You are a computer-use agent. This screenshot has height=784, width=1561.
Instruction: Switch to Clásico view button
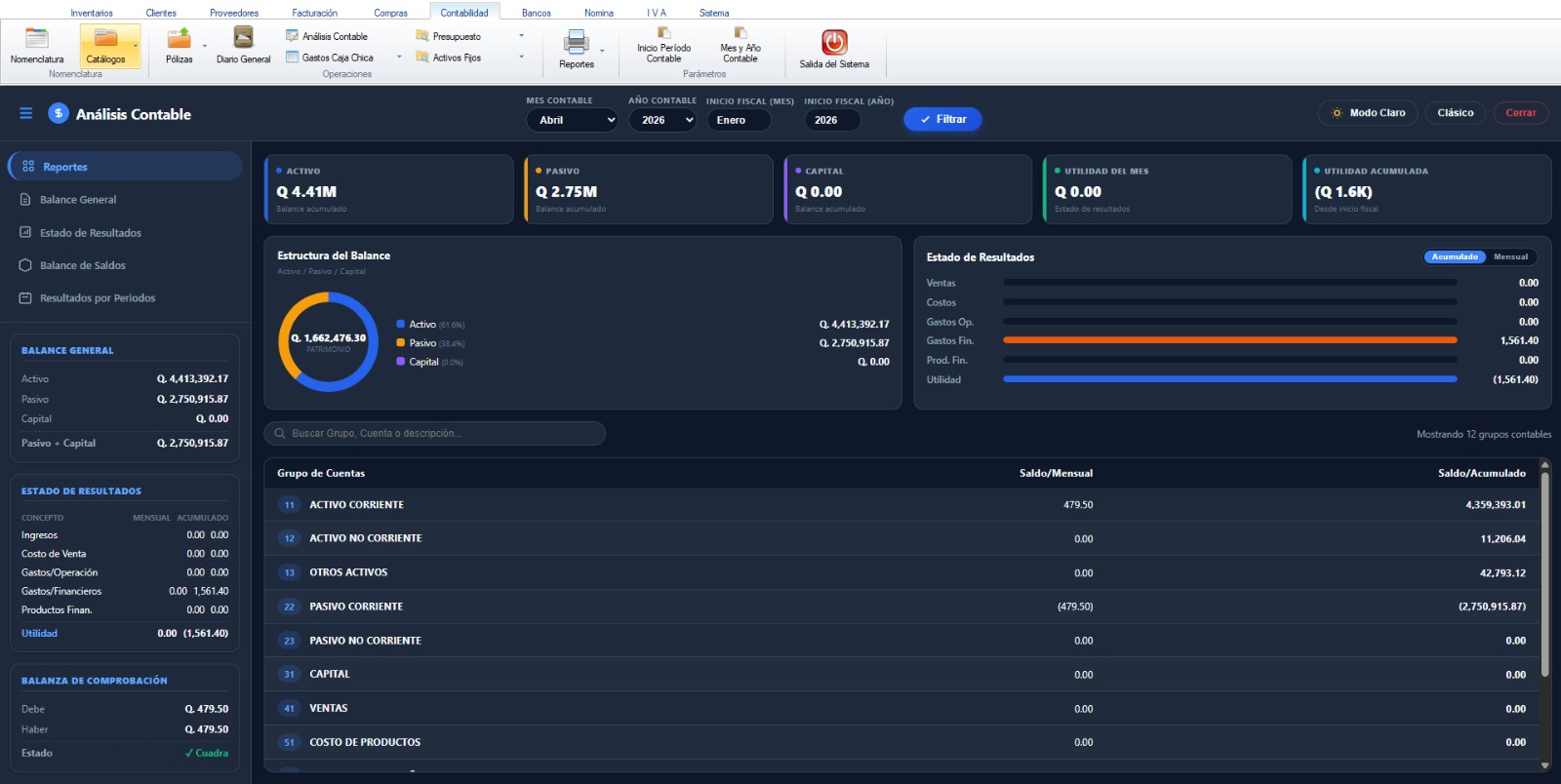click(1455, 113)
